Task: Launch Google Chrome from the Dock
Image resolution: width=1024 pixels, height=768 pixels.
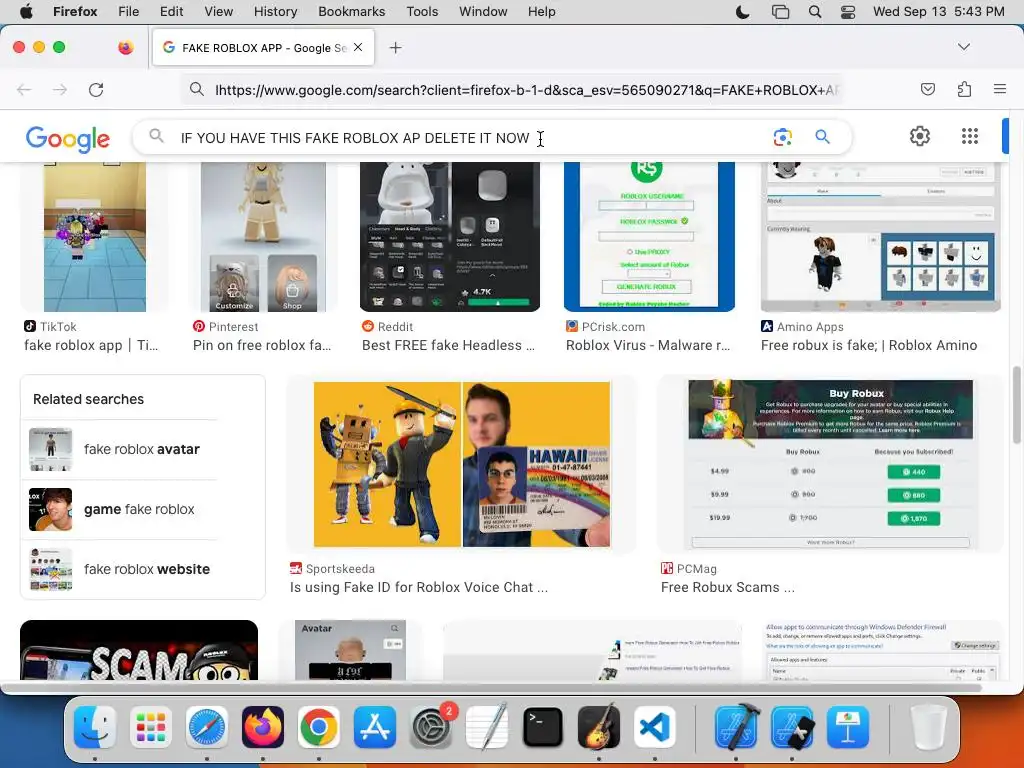Action: (319, 727)
